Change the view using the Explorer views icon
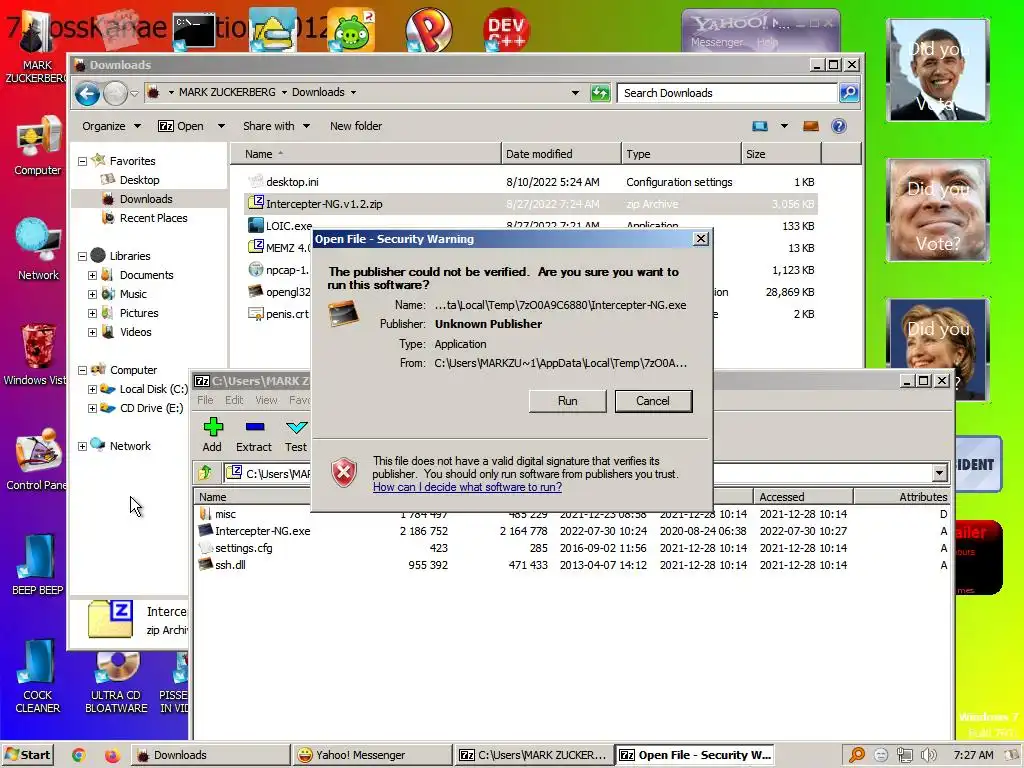 [x=760, y=126]
